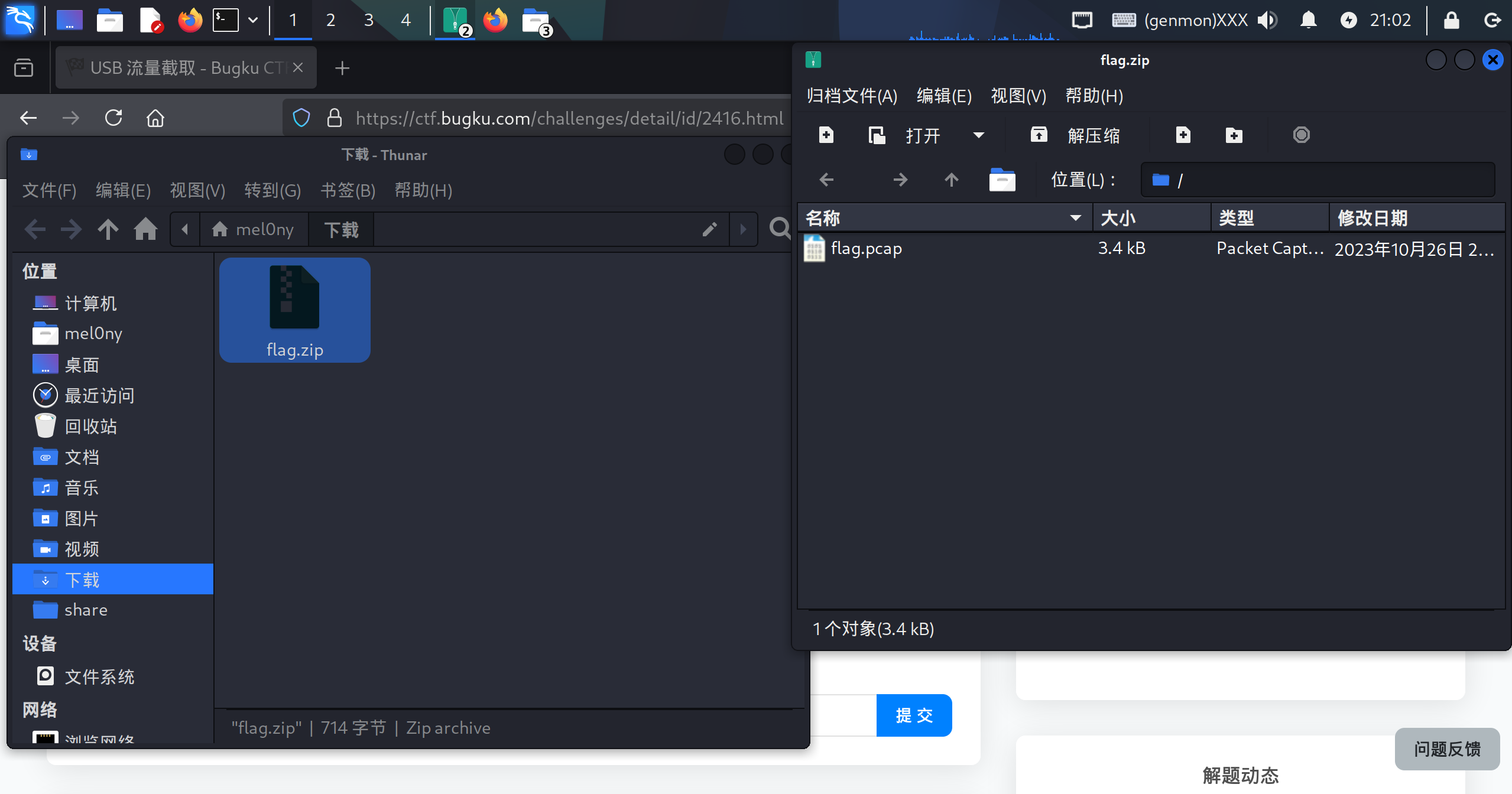Image resolution: width=1512 pixels, height=794 pixels.
Task: Click the path edit pencil icon in Thunar
Action: point(710,229)
